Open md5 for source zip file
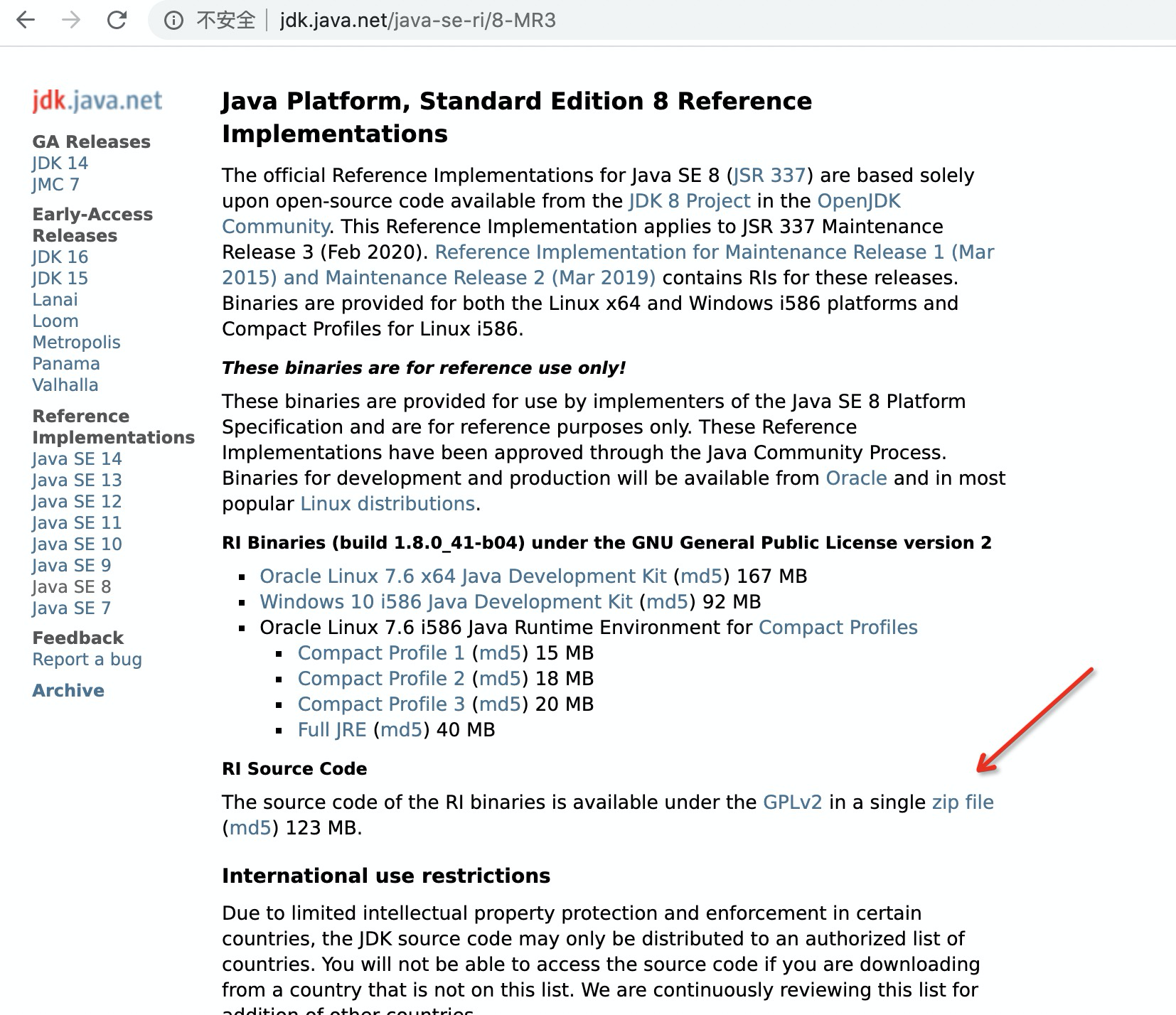This screenshot has height=1015, width=1176. pos(250,828)
